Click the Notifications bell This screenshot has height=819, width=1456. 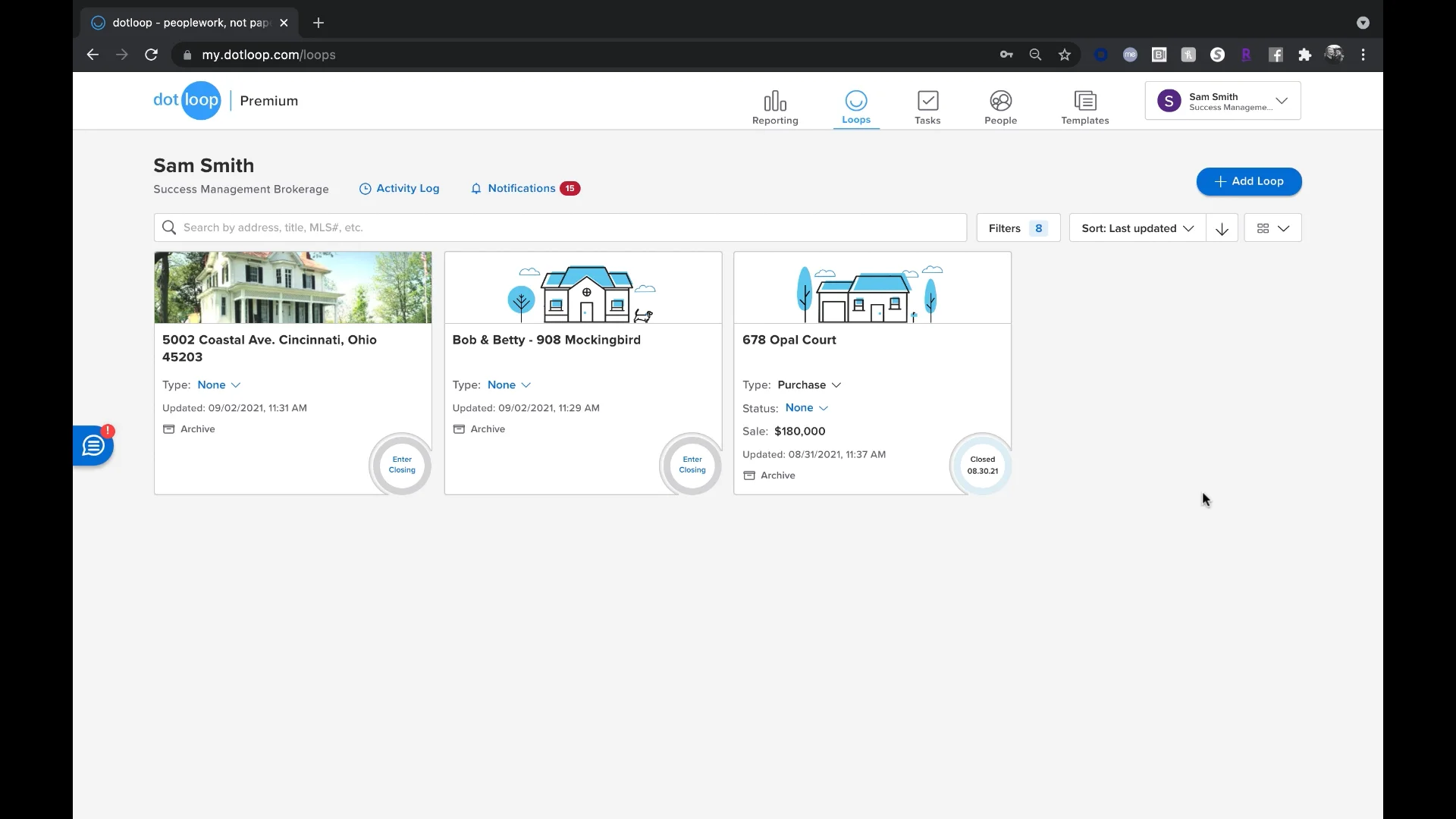click(x=476, y=189)
